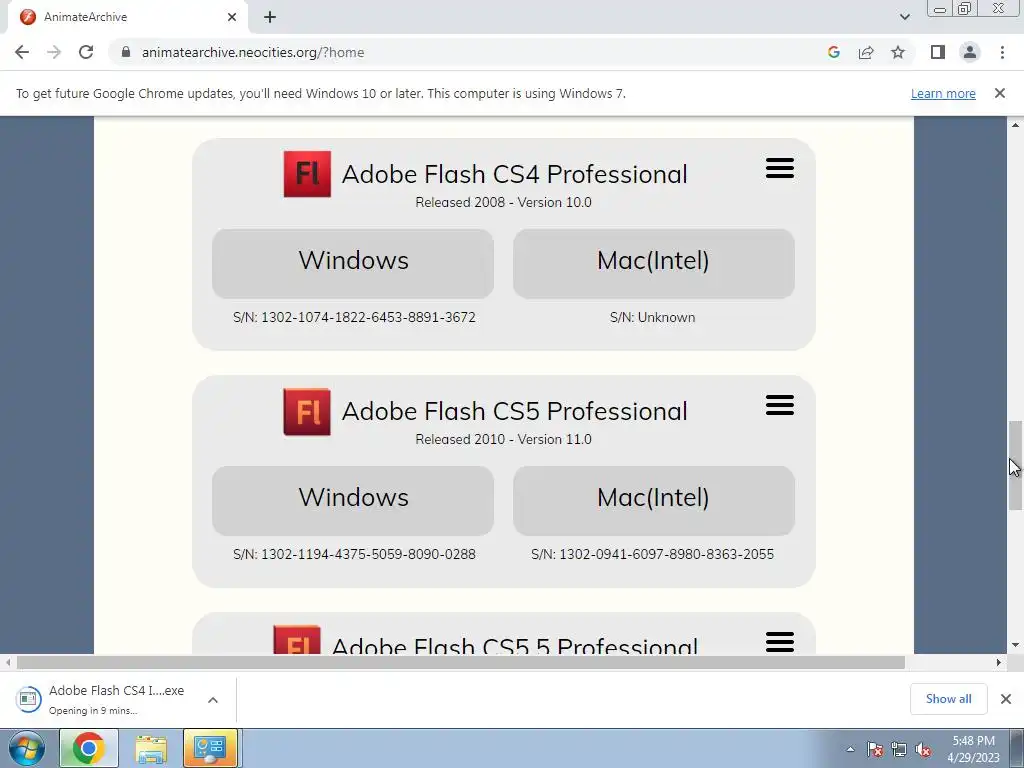Reload the current page

pyautogui.click(x=86, y=52)
